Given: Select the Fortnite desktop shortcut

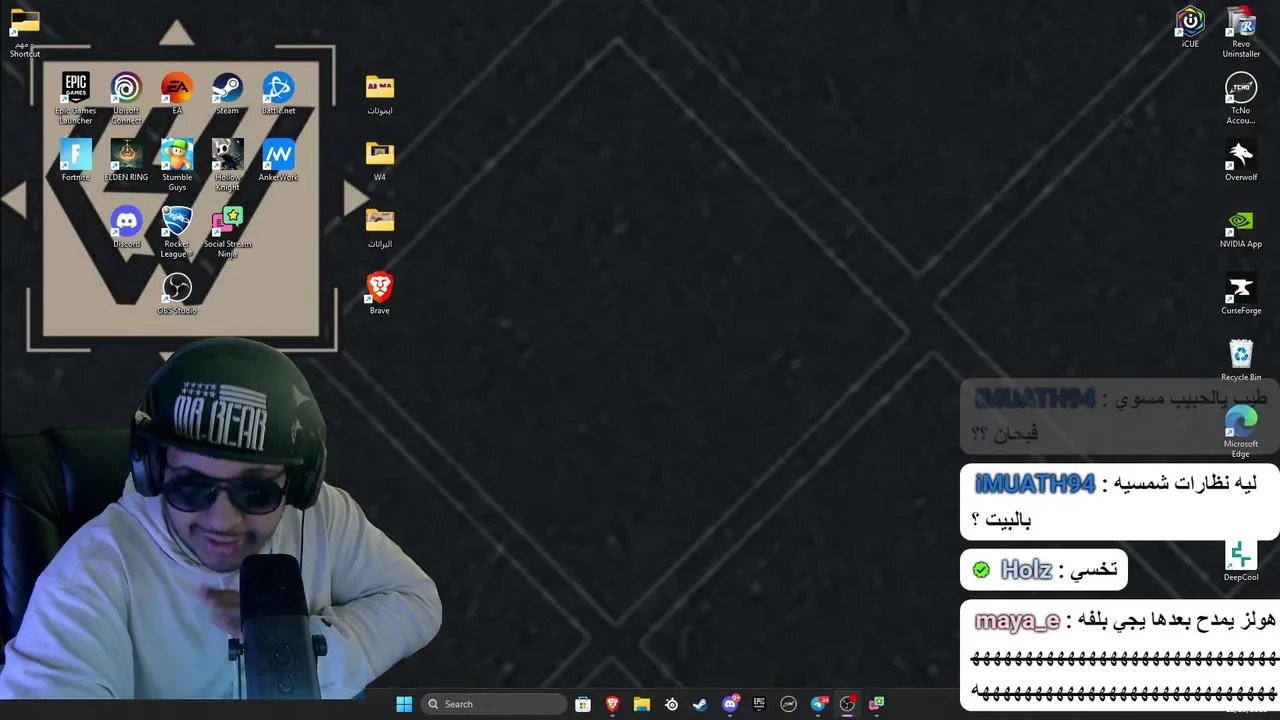Looking at the screenshot, I should [76, 160].
